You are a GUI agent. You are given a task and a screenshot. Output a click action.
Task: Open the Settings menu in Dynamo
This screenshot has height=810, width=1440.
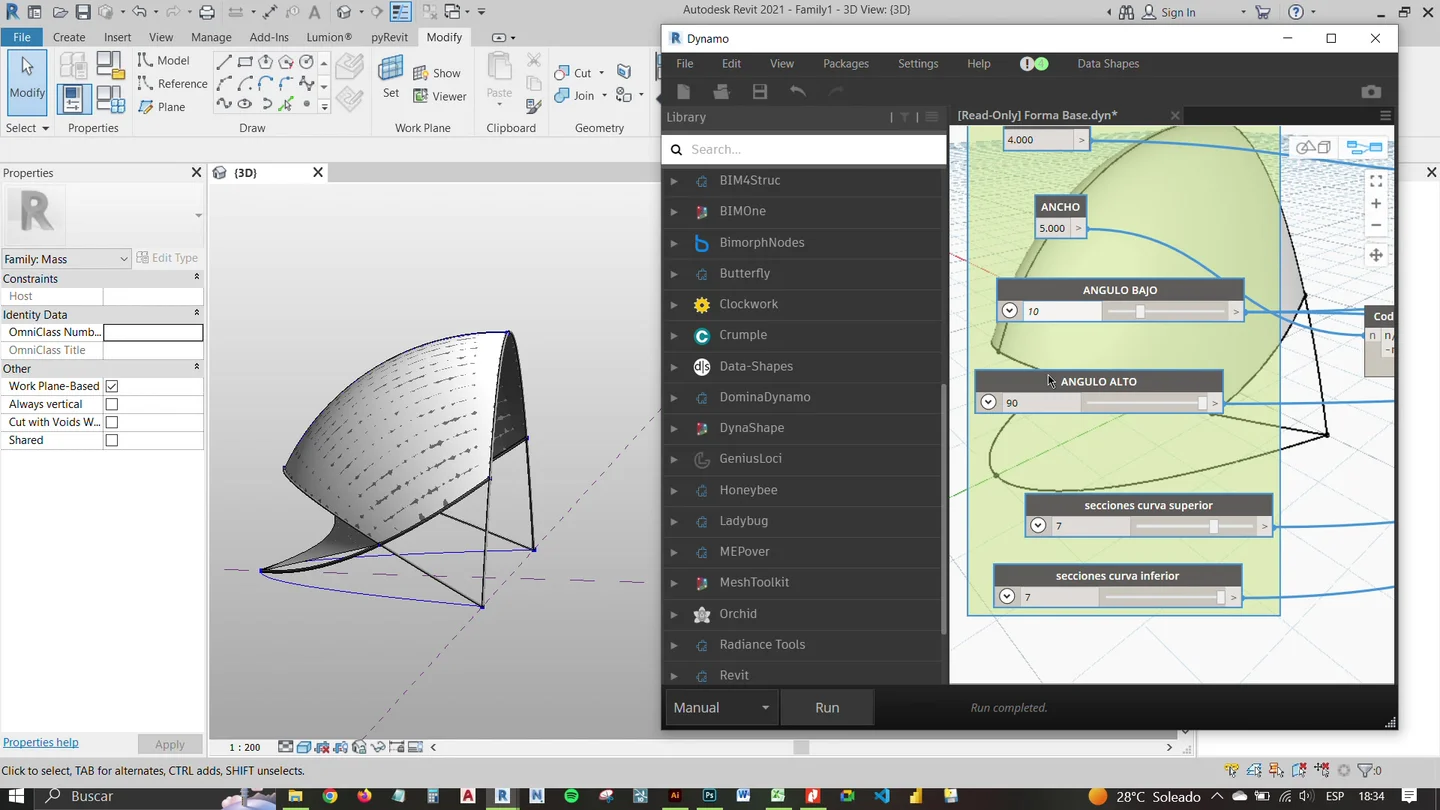pos(917,63)
